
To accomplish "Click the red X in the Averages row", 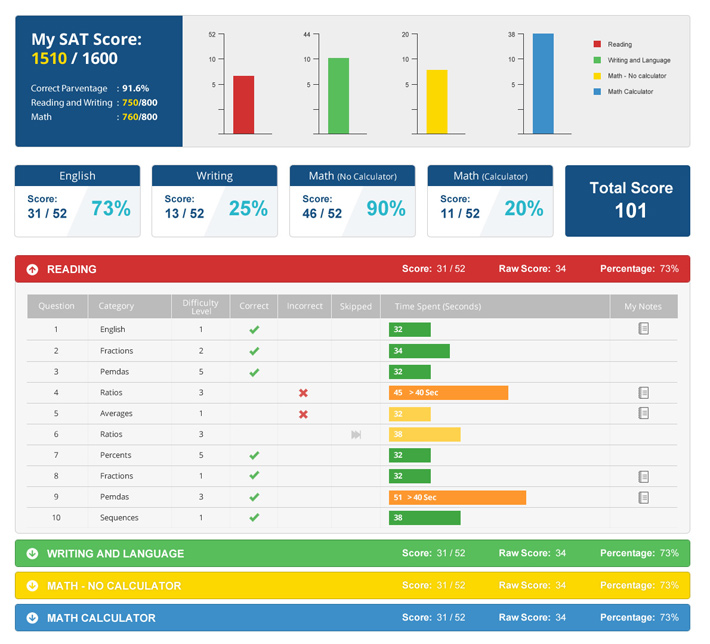I will pyautogui.click(x=303, y=414).
